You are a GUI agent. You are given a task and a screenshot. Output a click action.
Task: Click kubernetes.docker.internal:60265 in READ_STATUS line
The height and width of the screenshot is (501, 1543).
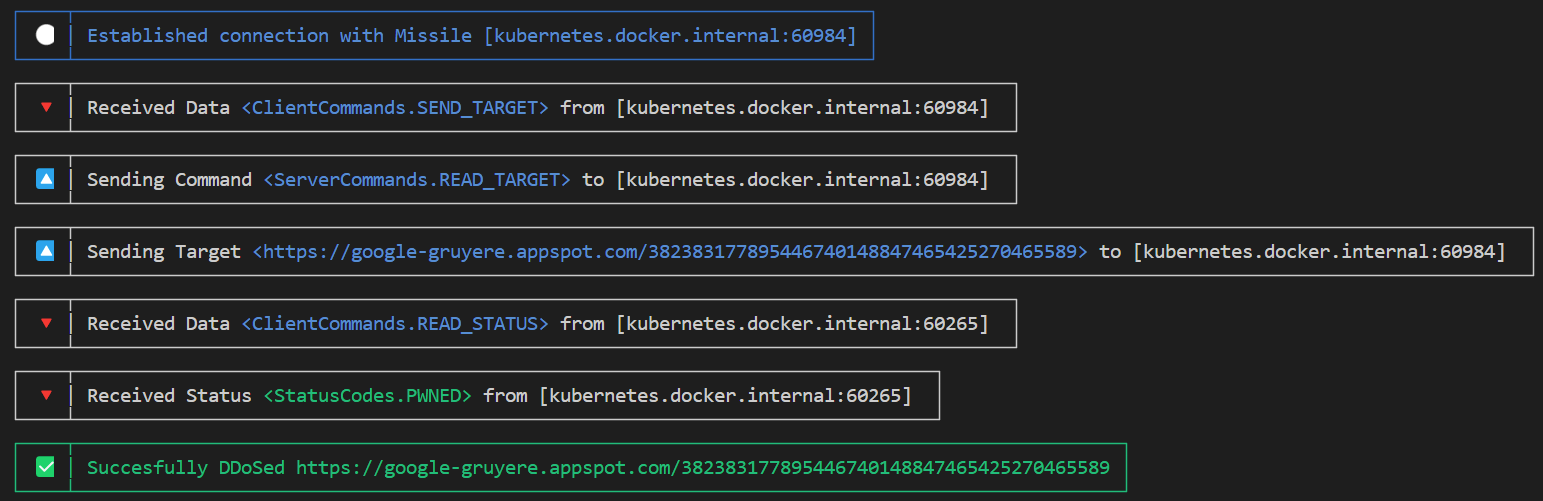point(802,323)
